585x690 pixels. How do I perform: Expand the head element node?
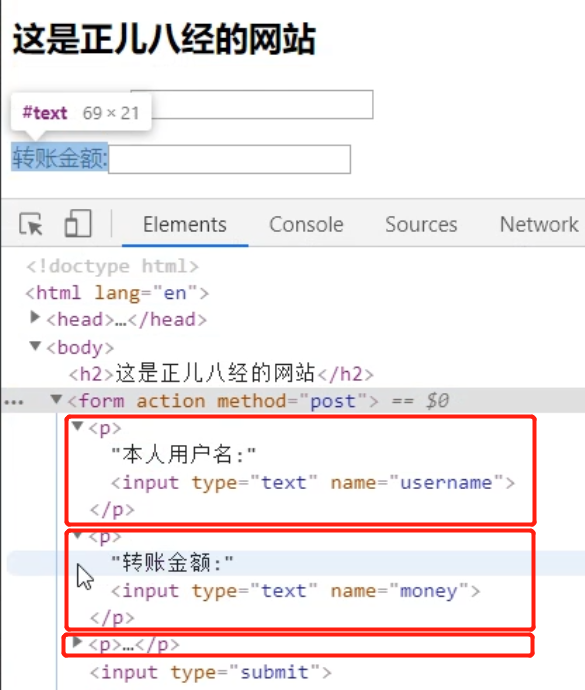[x=34, y=317]
